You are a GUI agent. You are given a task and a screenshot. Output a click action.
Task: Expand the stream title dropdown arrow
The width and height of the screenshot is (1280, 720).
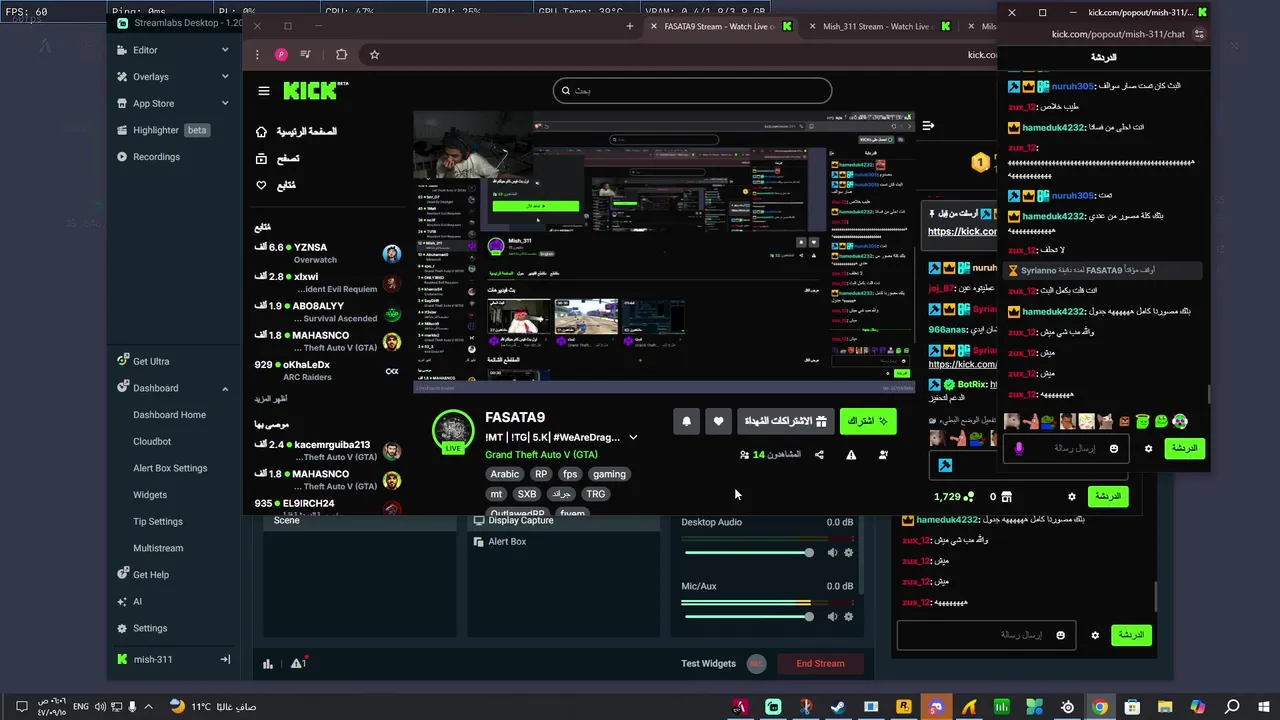click(x=633, y=438)
